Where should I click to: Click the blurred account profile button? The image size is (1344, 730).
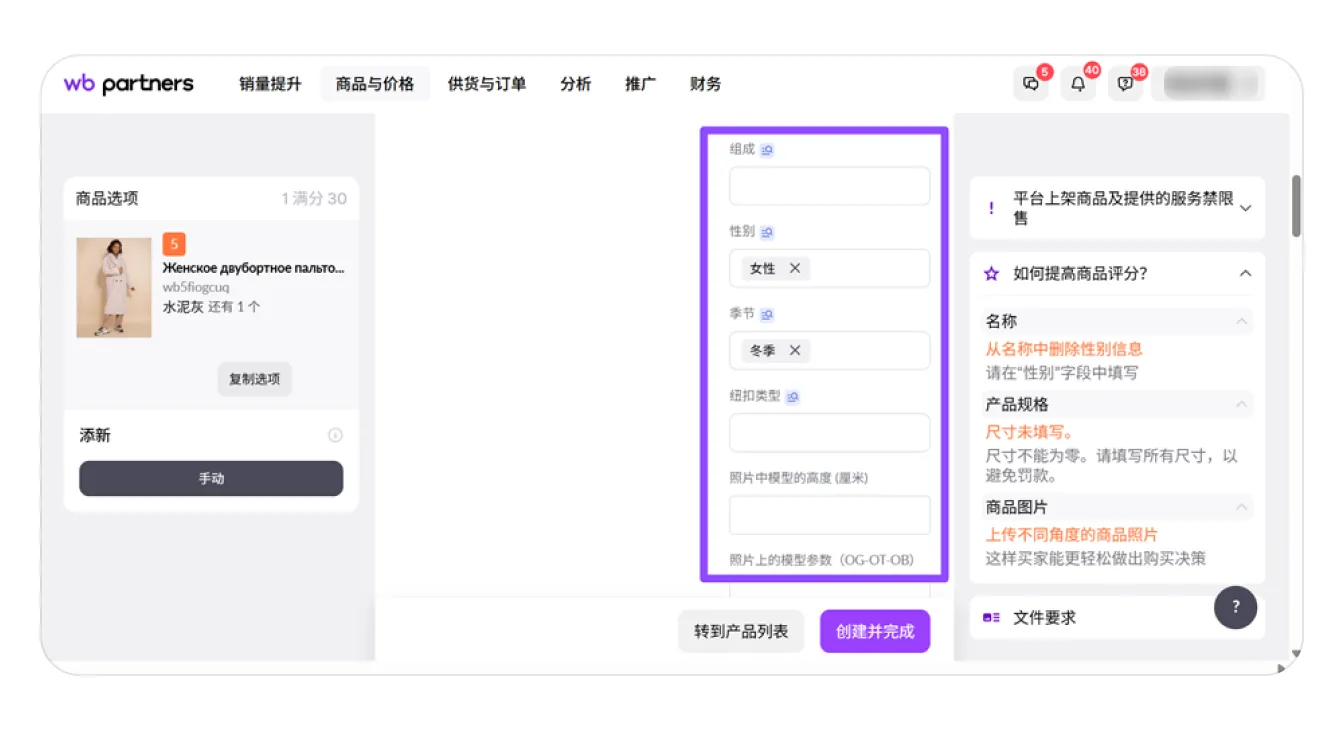(1208, 84)
